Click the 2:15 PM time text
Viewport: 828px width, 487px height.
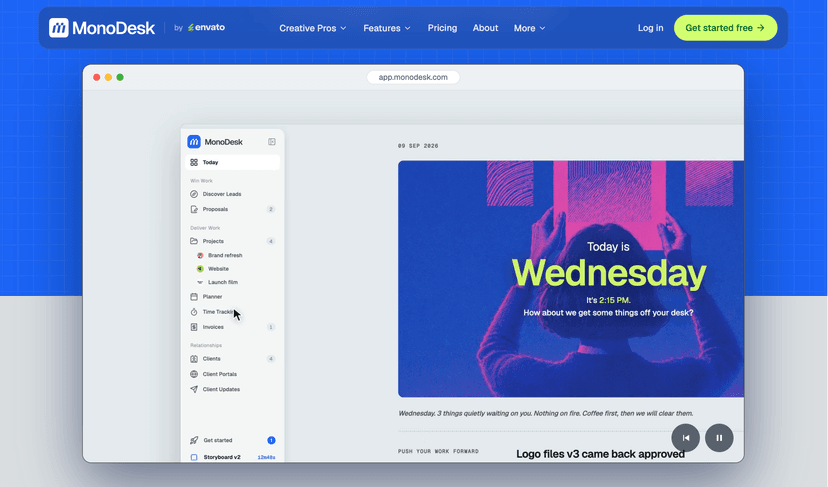pos(614,300)
